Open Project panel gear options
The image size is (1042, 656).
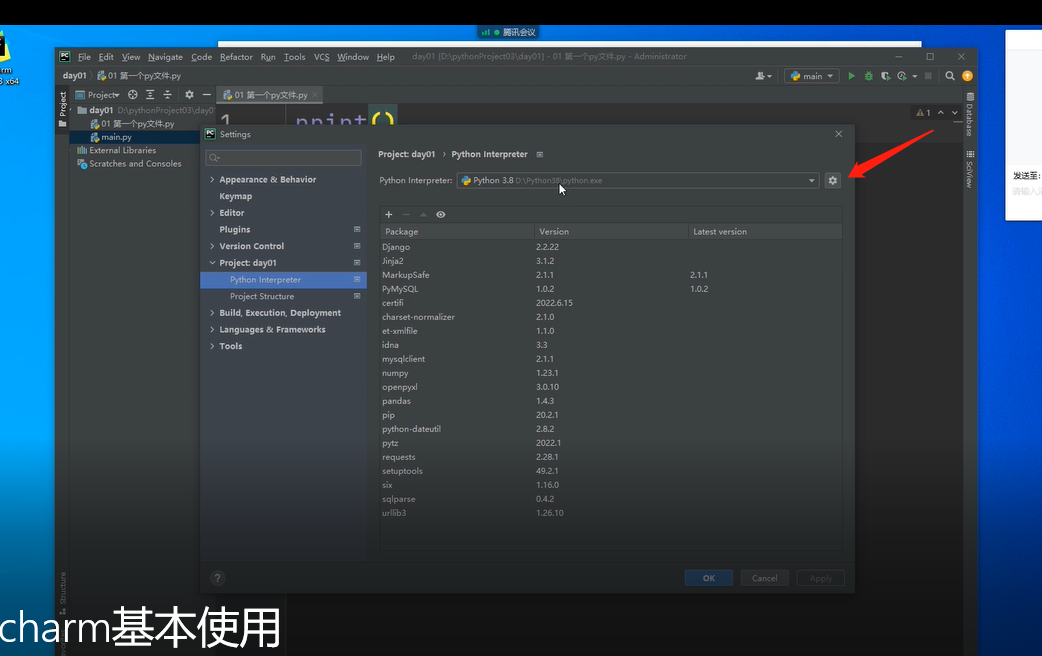(x=189, y=94)
